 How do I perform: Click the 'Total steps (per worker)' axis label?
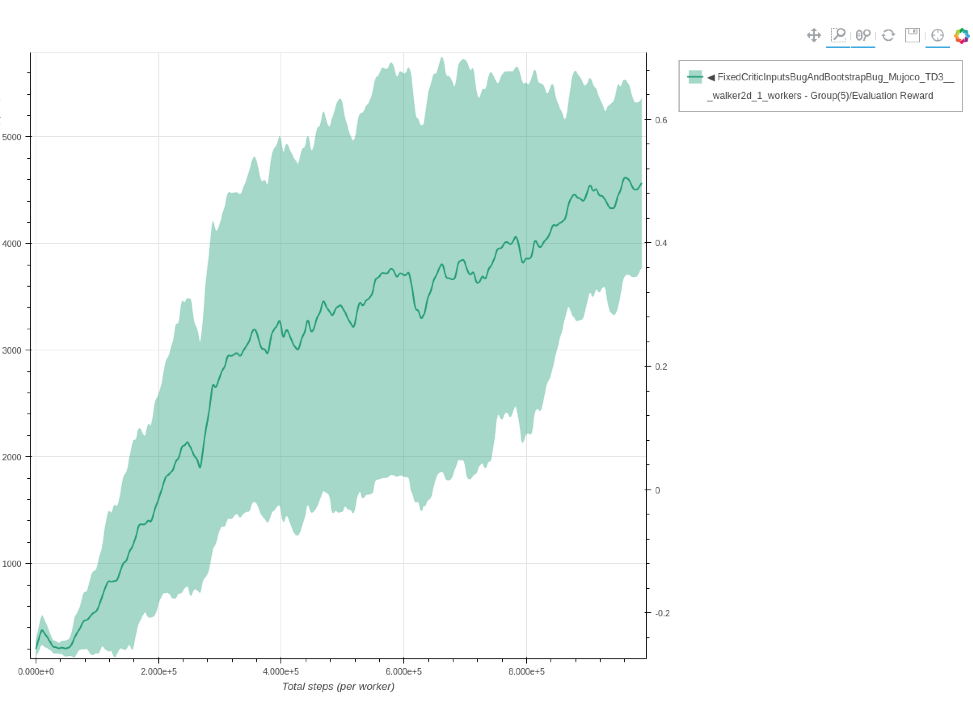pyautogui.click(x=338, y=686)
